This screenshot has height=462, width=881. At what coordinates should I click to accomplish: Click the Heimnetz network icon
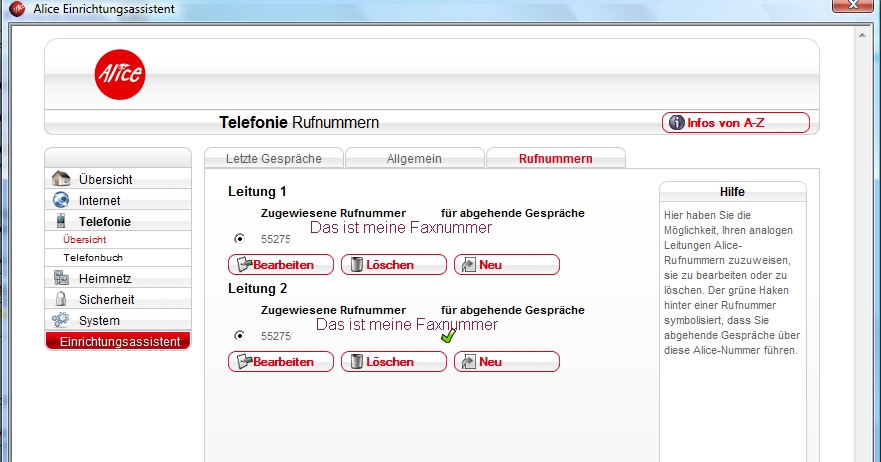(x=61, y=278)
